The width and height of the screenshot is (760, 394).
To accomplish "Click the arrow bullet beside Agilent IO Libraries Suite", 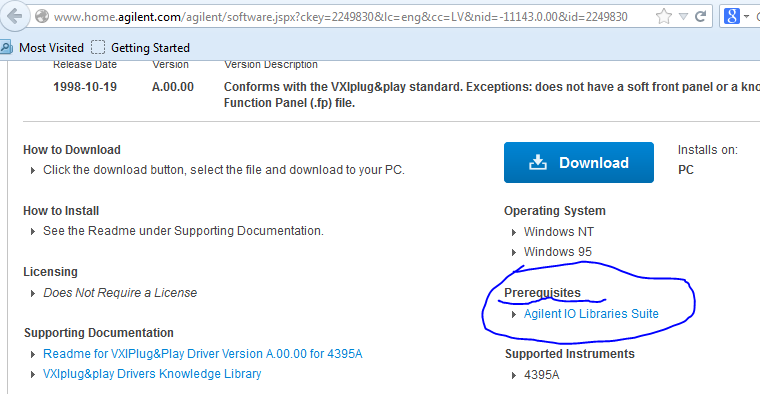I will 514,315.
